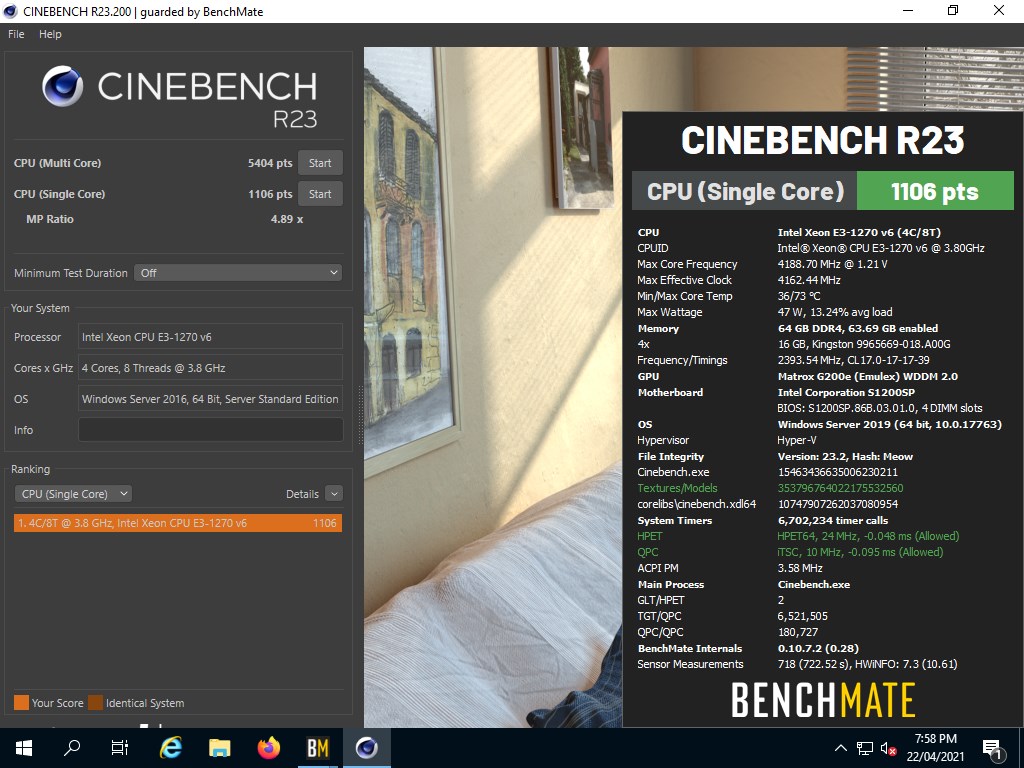Switch to BenchMate taskbar icon

(317, 748)
